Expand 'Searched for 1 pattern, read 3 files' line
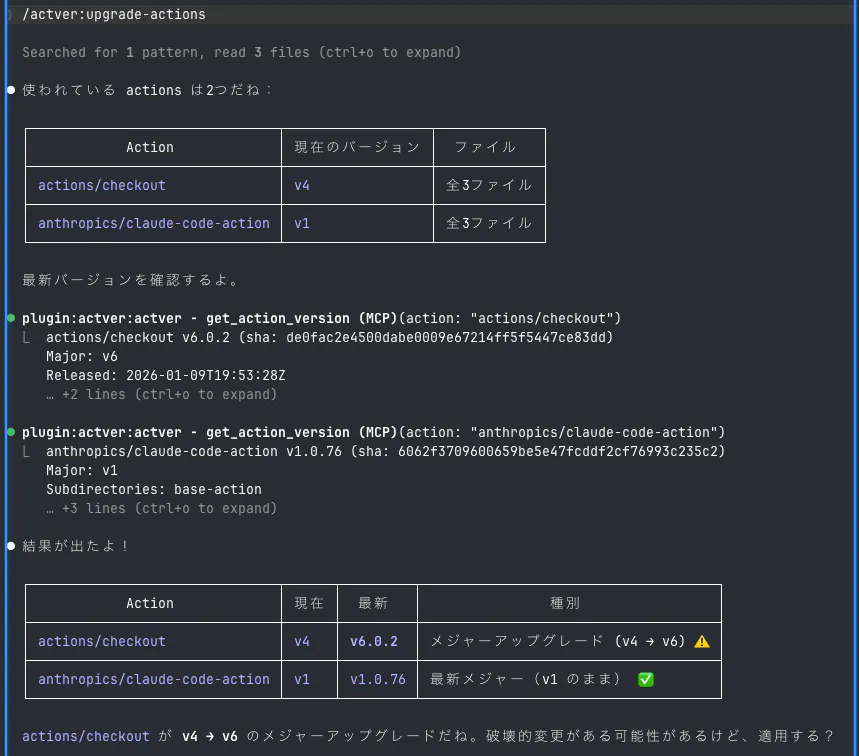This screenshot has width=859, height=756. [241, 53]
